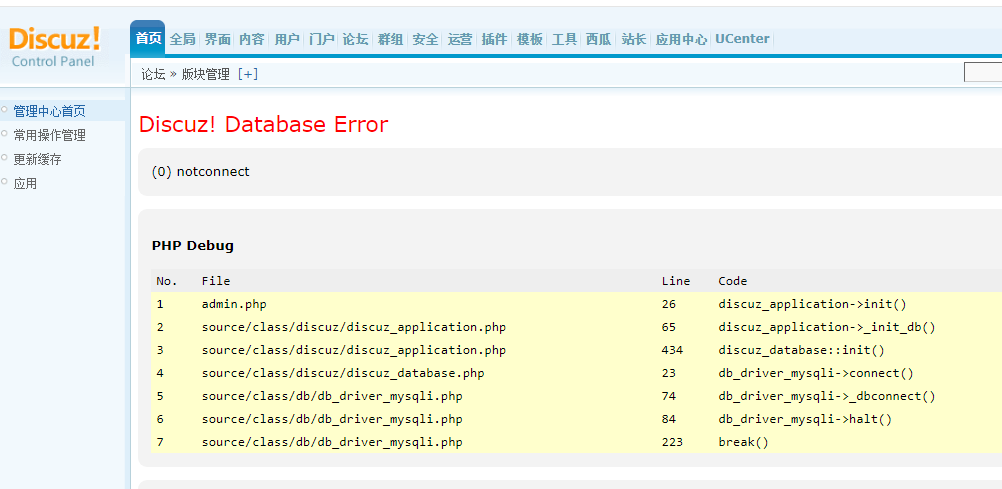Select the 内容 tab
1002x489 pixels.
[x=252, y=39]
